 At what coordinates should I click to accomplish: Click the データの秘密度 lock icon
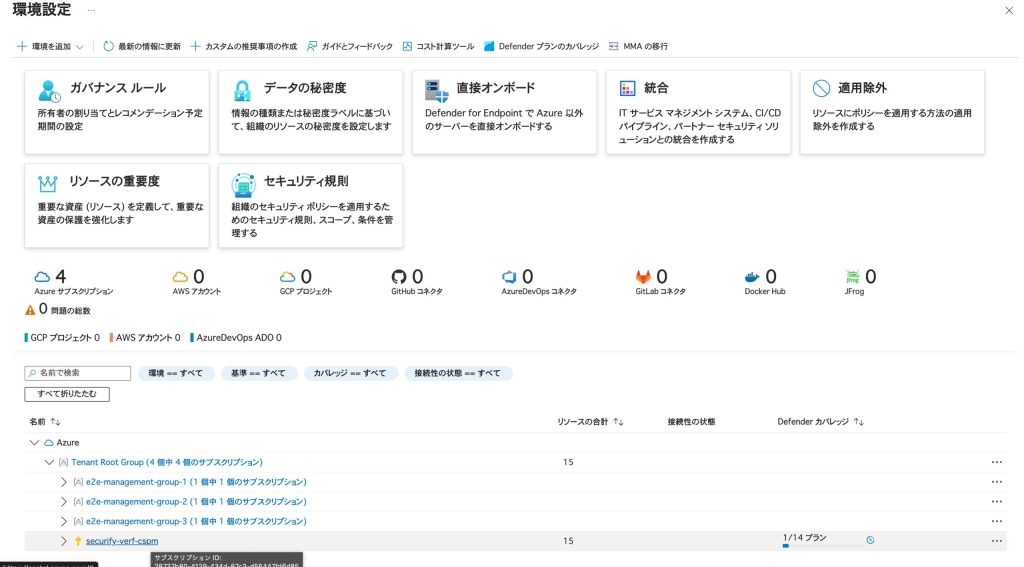[242, 89]
